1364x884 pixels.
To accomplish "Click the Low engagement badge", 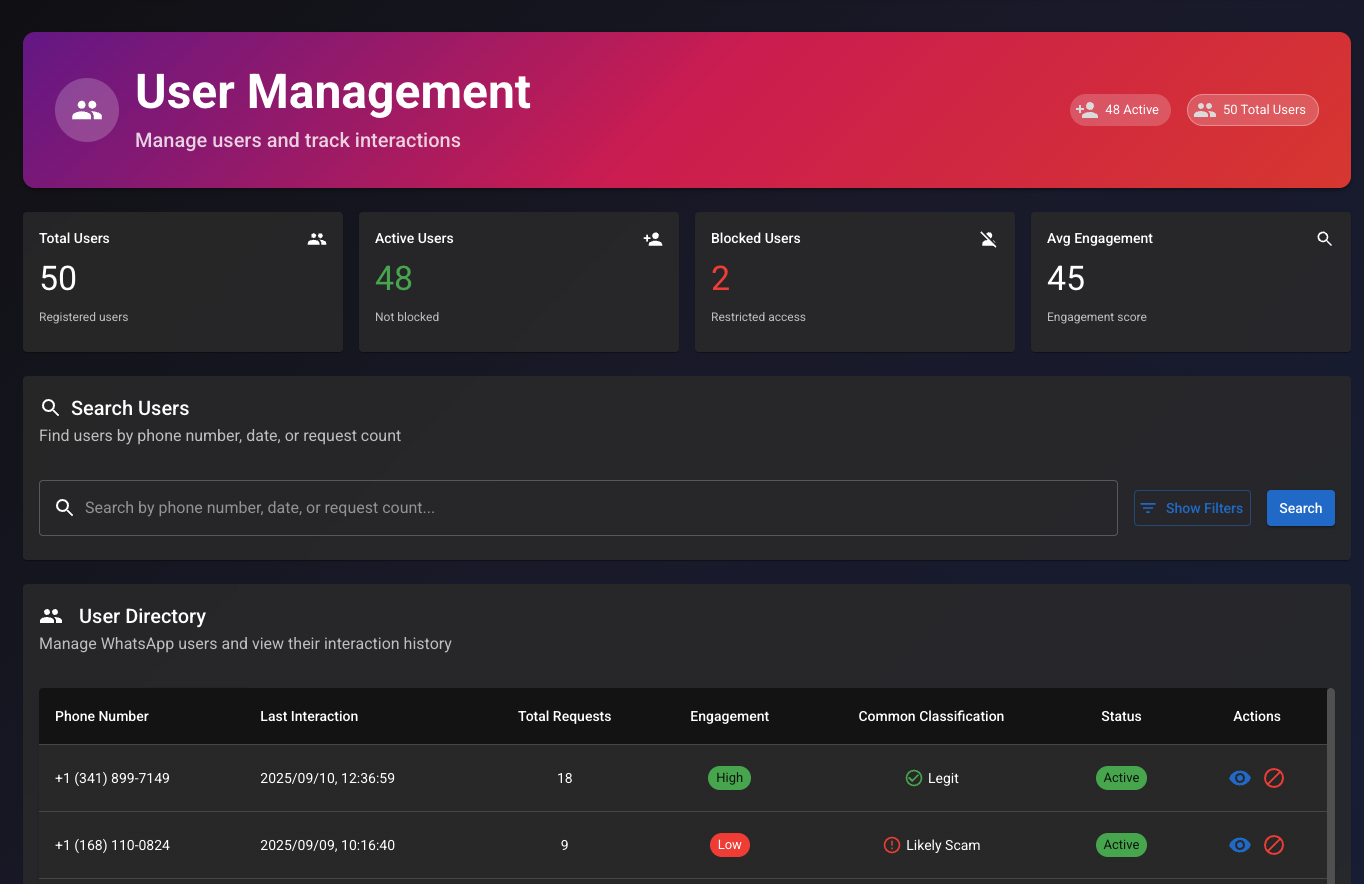I will point(730,845).
